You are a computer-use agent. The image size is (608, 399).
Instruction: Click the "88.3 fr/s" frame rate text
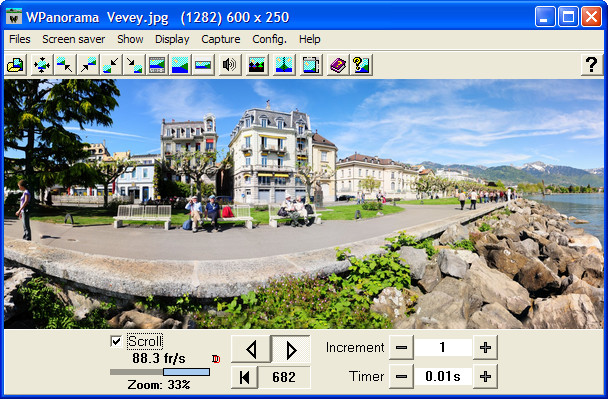[159, 358]
